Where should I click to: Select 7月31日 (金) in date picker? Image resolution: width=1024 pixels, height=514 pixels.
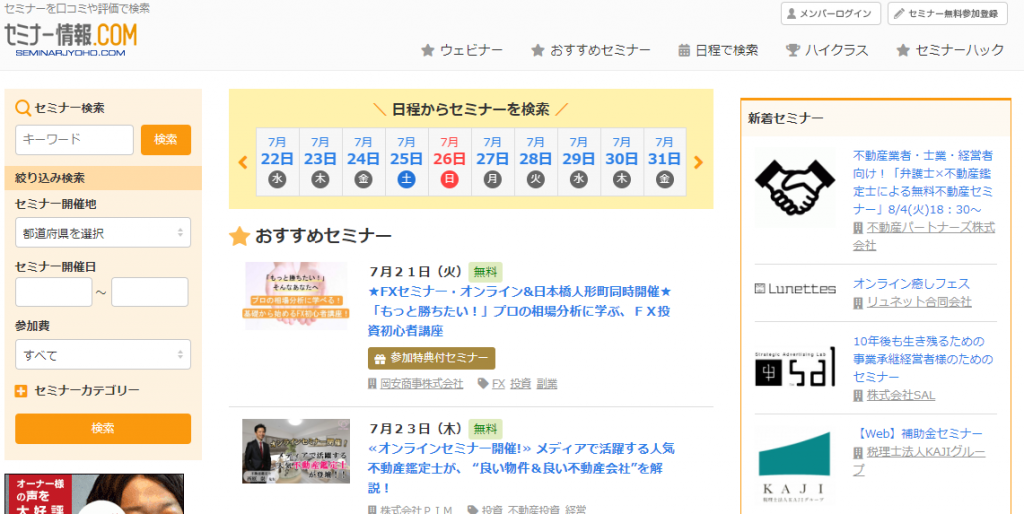(665, 162)
